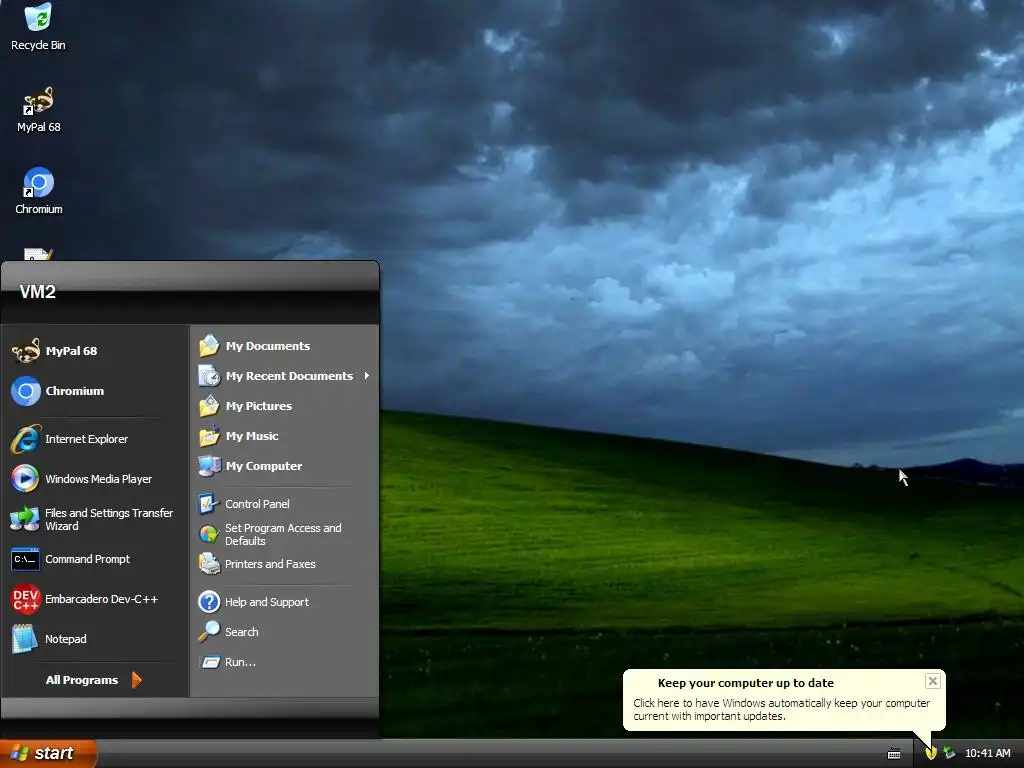Select the MyPal 68 desktop shortcut
The image size is (1024, 768).
pyautogui.click(x=38, y=110)
